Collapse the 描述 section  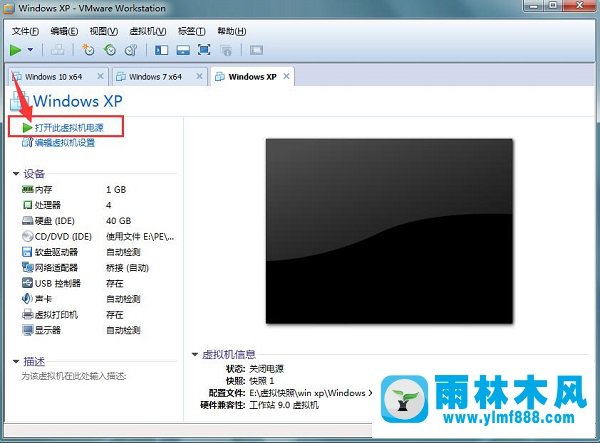click(x=16, y=361)
